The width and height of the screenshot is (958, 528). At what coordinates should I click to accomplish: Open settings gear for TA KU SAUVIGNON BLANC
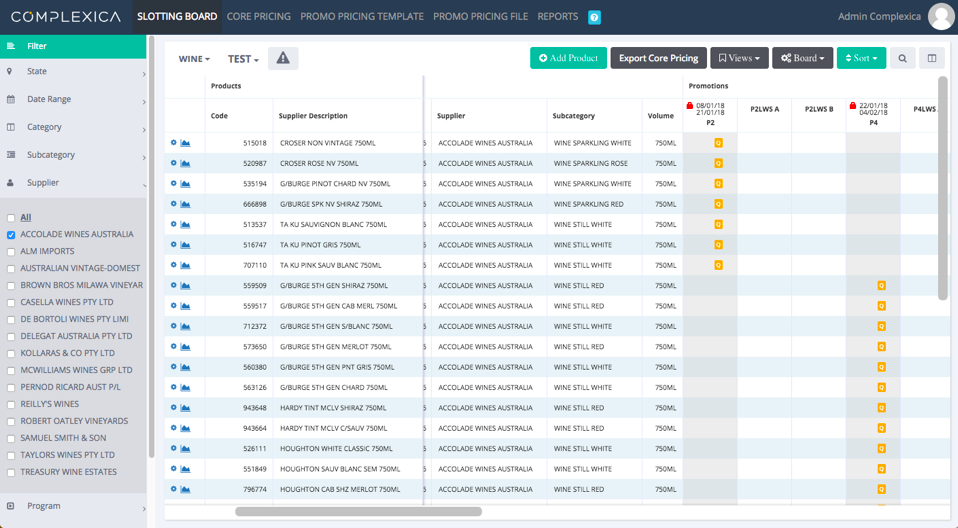point(174,224)
